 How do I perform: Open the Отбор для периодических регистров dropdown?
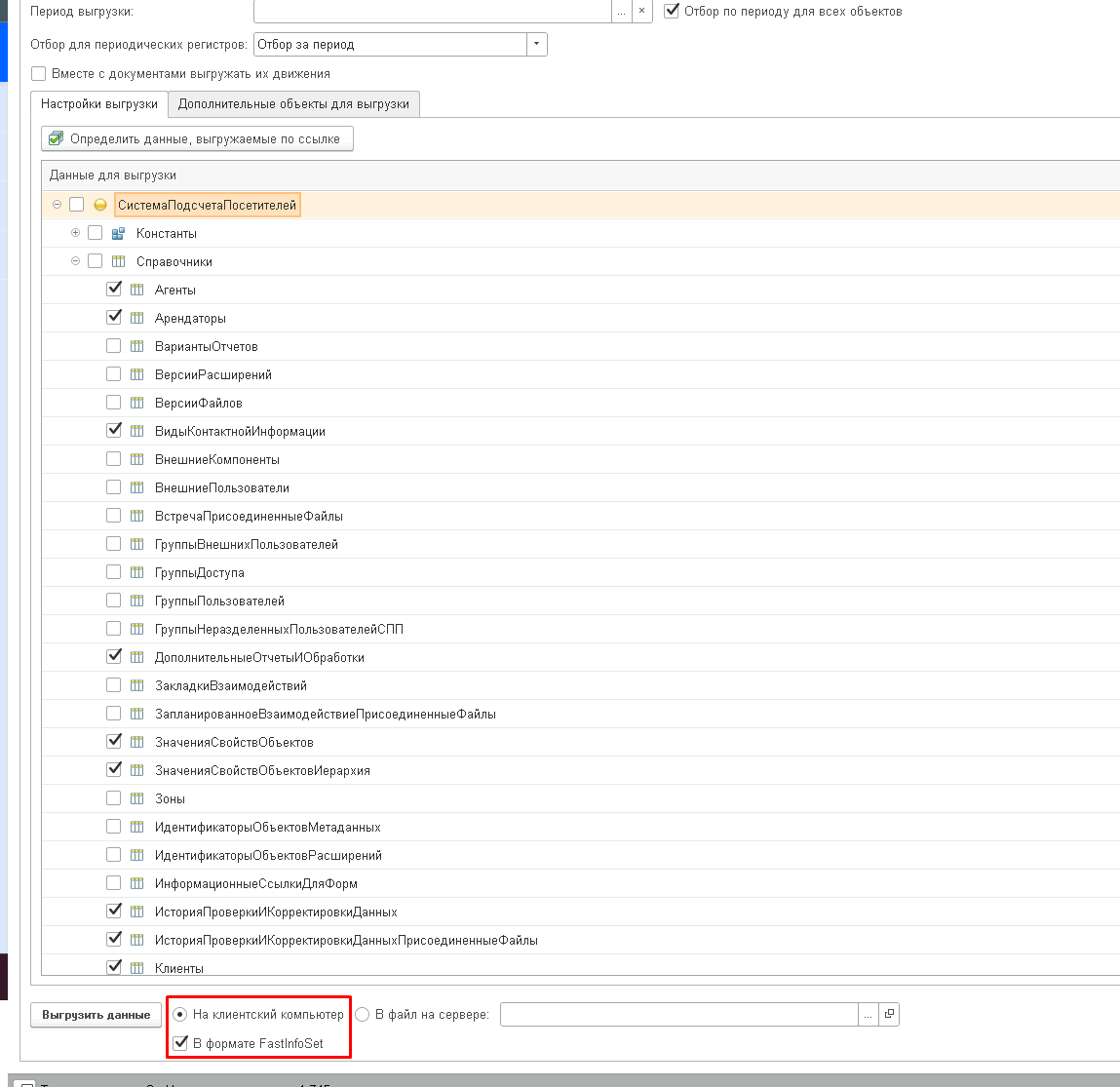(536, 44)
